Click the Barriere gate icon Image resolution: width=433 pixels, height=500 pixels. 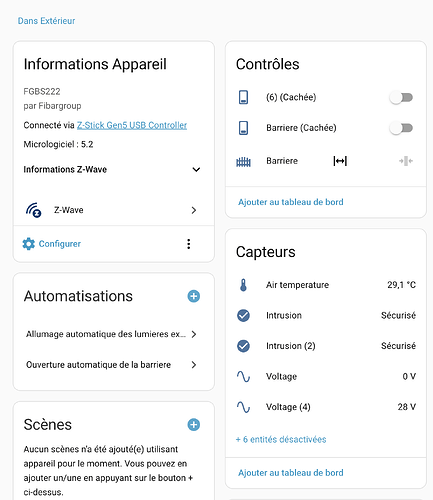click(243, 161)
